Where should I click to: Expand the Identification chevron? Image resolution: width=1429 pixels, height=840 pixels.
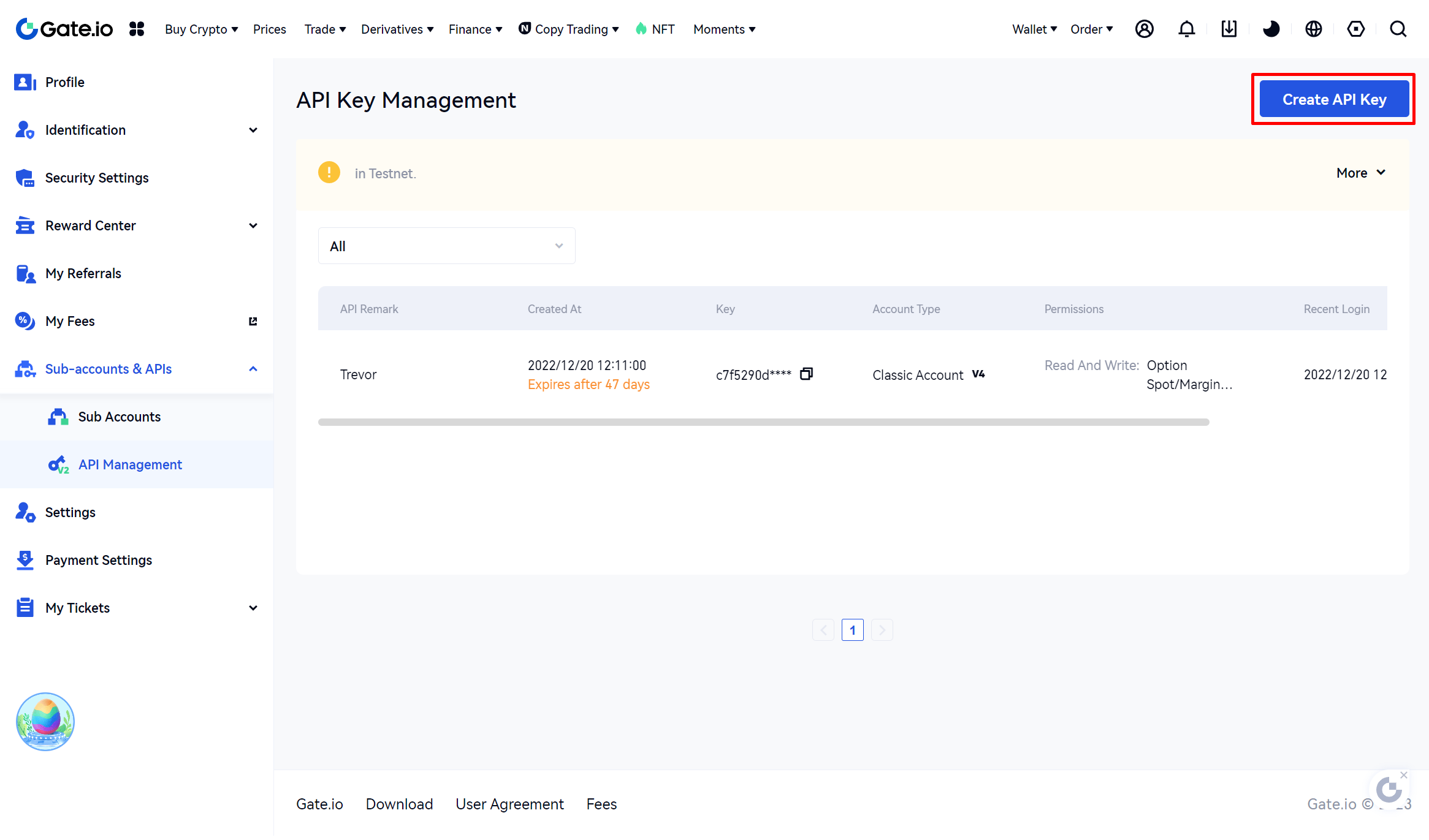click(253, 130)
